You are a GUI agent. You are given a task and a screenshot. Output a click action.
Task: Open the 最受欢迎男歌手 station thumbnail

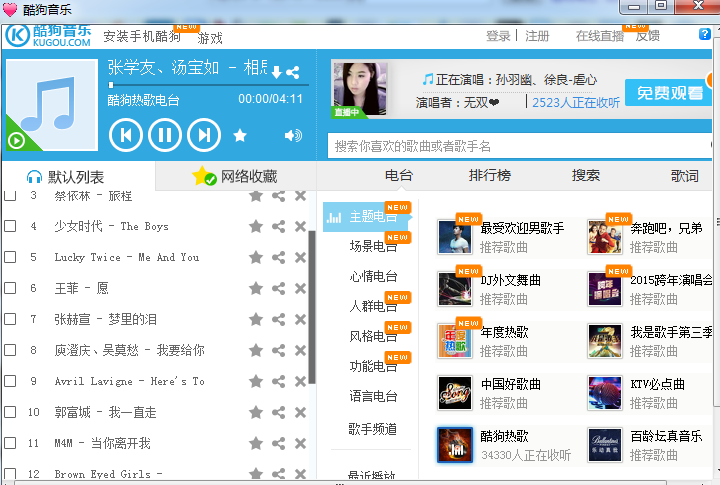[455, 237]
